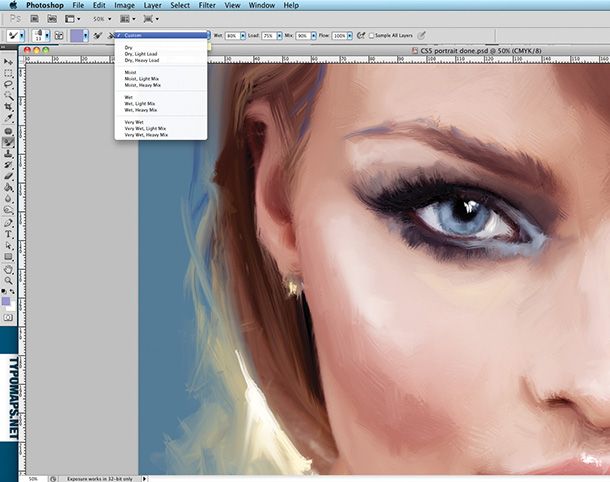The image size is (610, 482).
Task: Select the Blur tool
Action: pyautogui.click(x=8, y=199)
